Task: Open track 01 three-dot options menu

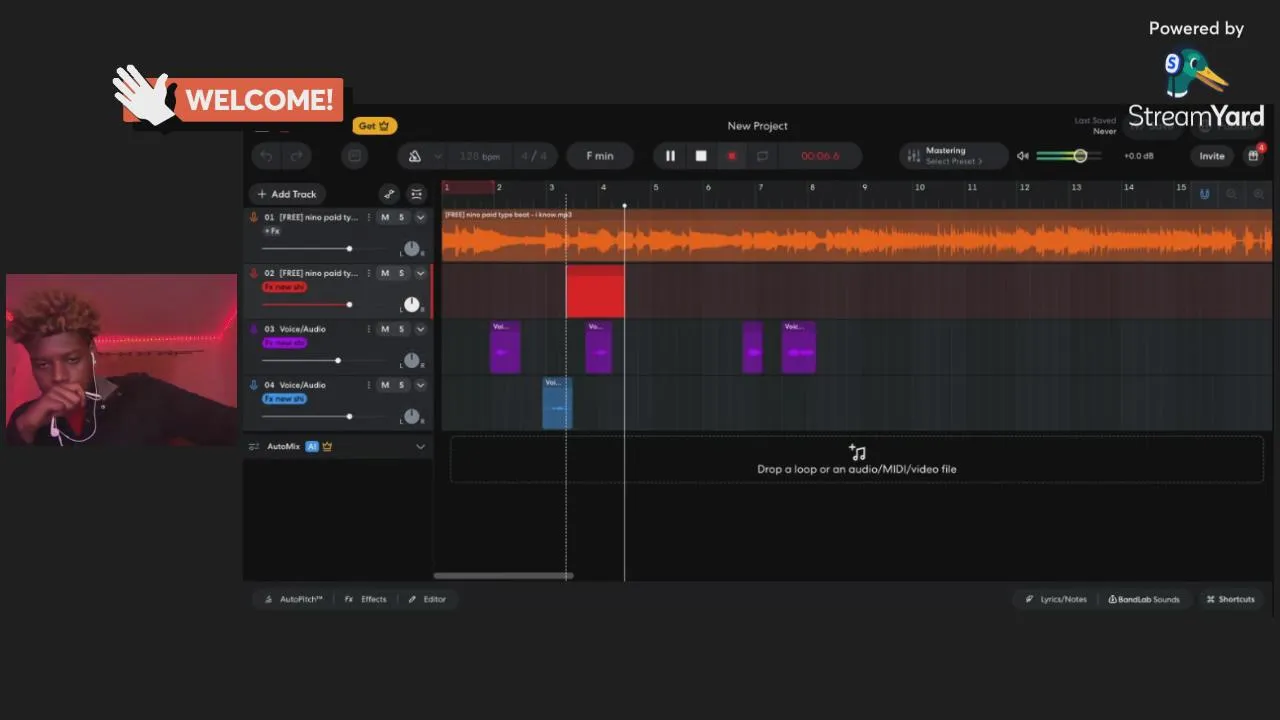Action: [x=369, y=217]
